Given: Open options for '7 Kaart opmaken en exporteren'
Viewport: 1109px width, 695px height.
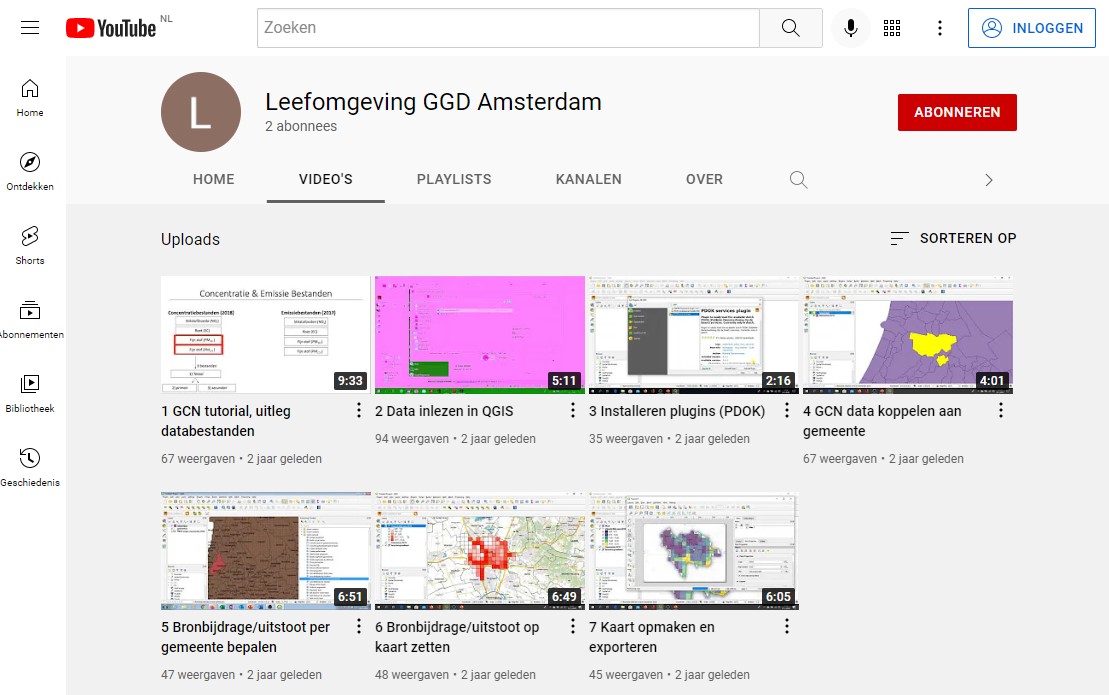Looking at the screenshot, I should click(786, 626).
